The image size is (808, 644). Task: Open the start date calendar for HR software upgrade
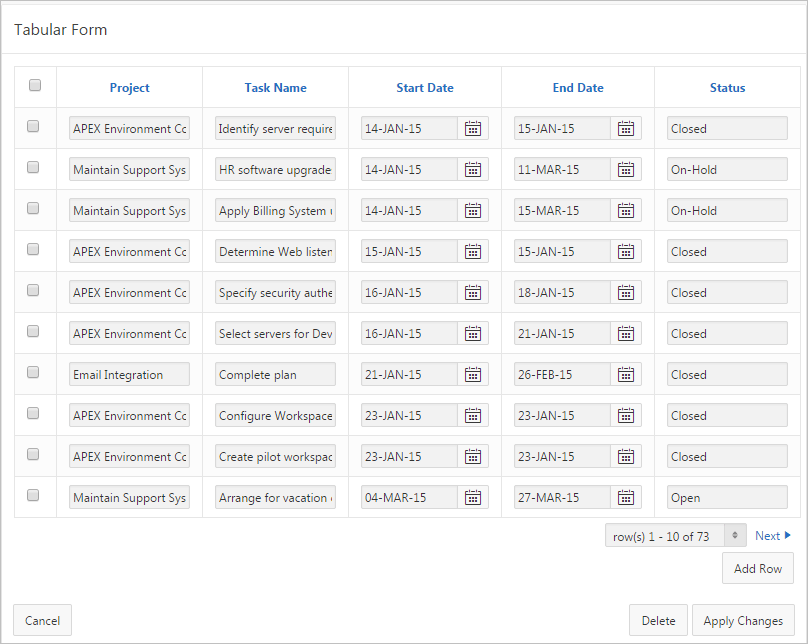tap(472, 169)
